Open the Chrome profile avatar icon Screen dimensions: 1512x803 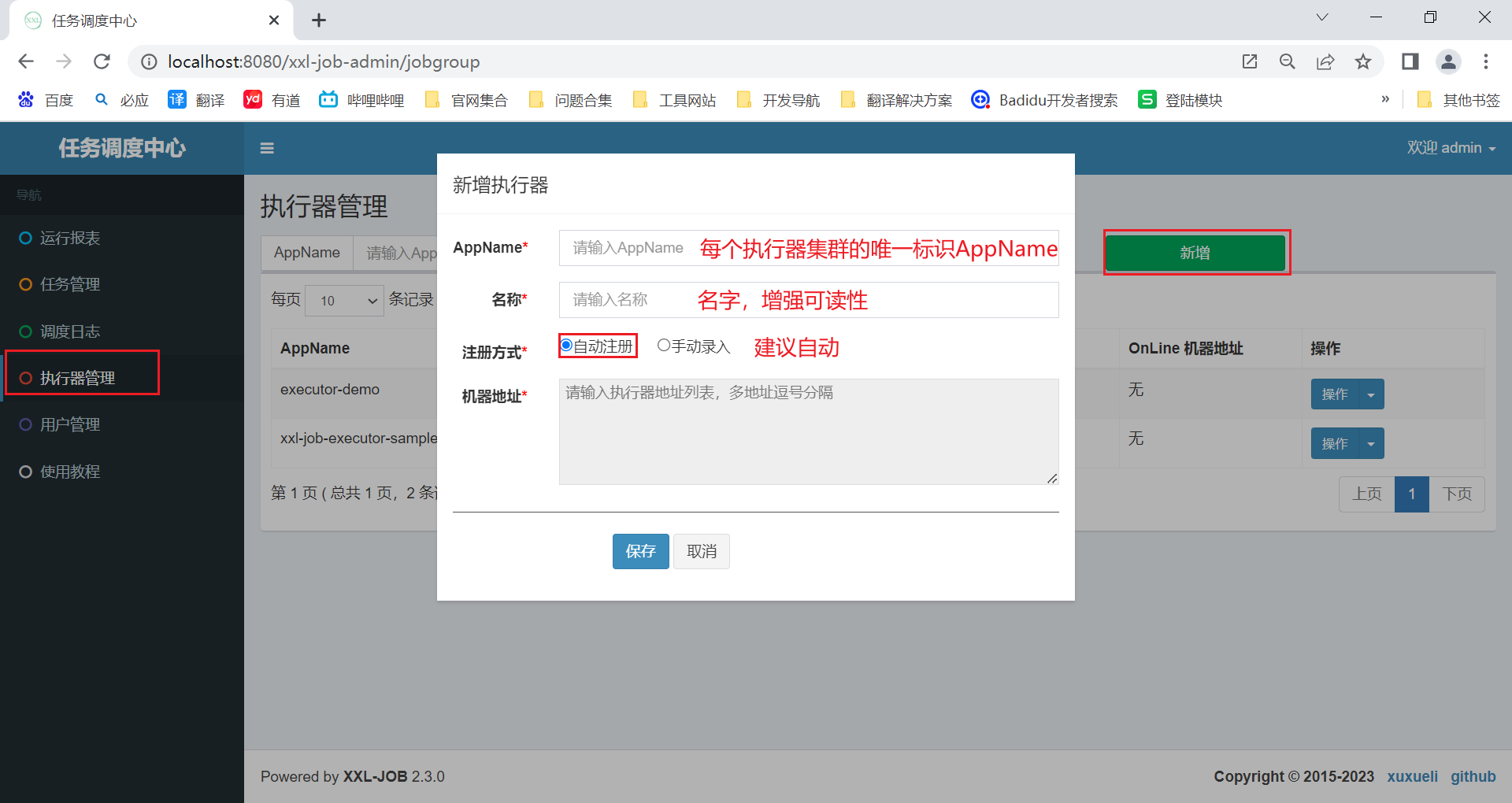[1448, 61]
